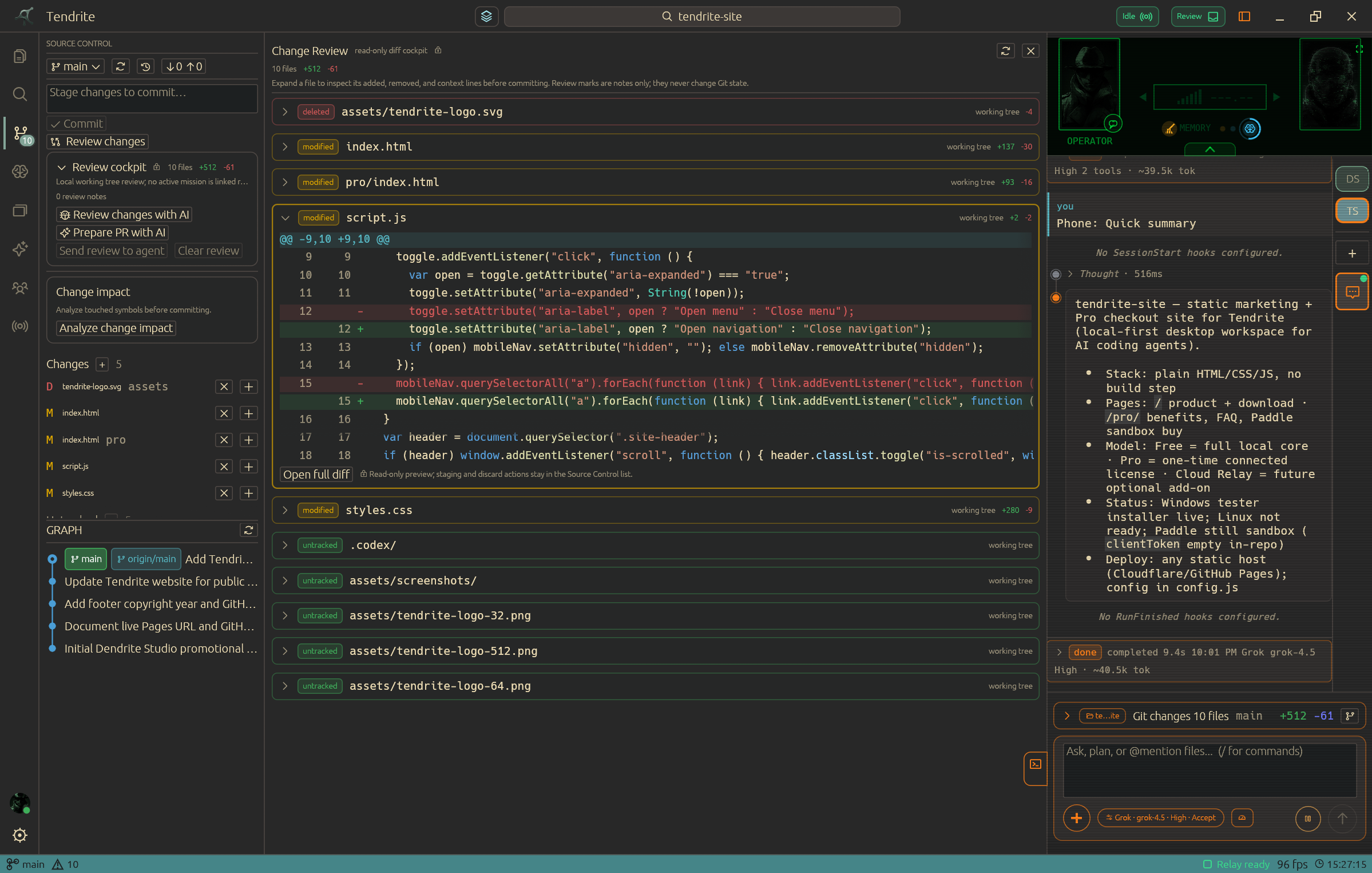Screen dimensions: 1372x873
Task: Focus the Ask, plan, or @mention prompt box
Action: [x=1210, y=770]
